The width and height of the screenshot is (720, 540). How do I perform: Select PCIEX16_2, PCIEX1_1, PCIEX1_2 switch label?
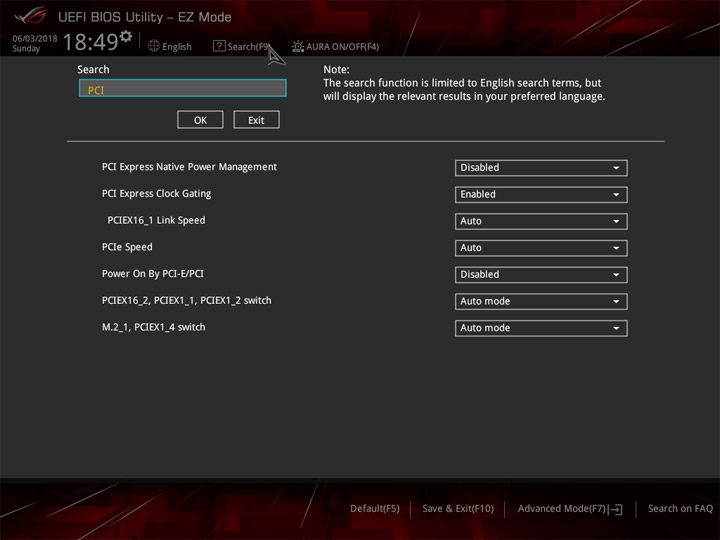point(186,300)
